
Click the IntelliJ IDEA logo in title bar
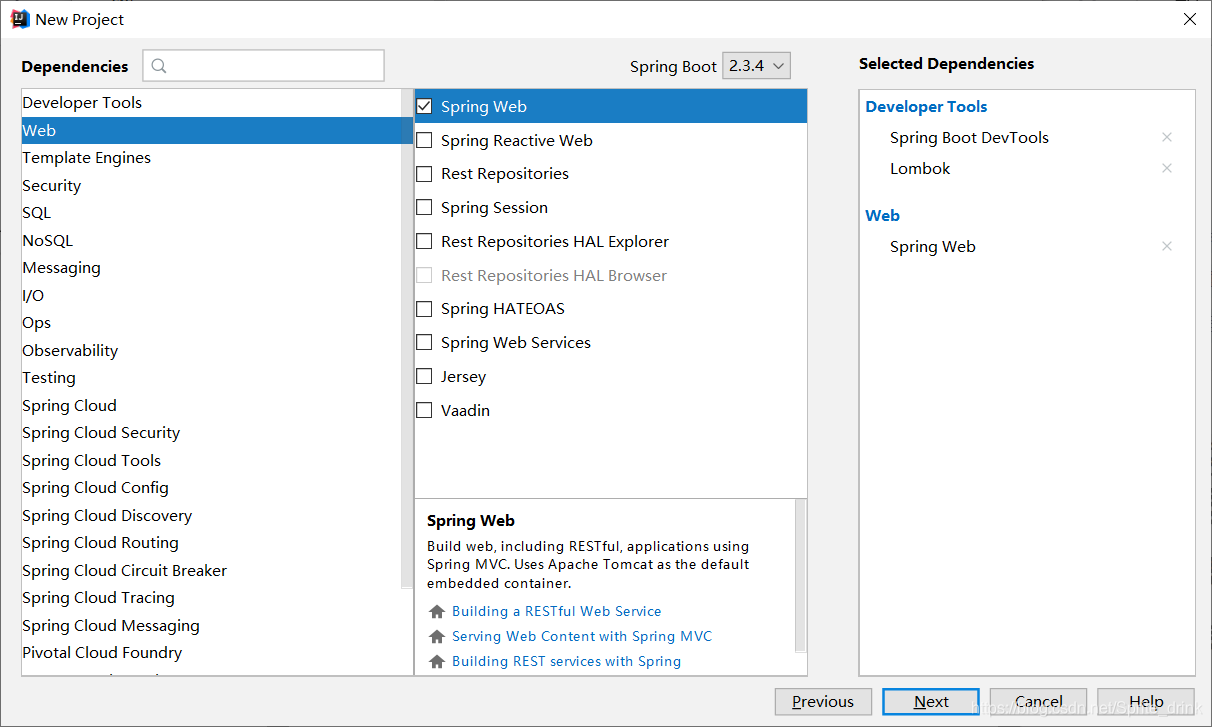click(x=20, y=19)
